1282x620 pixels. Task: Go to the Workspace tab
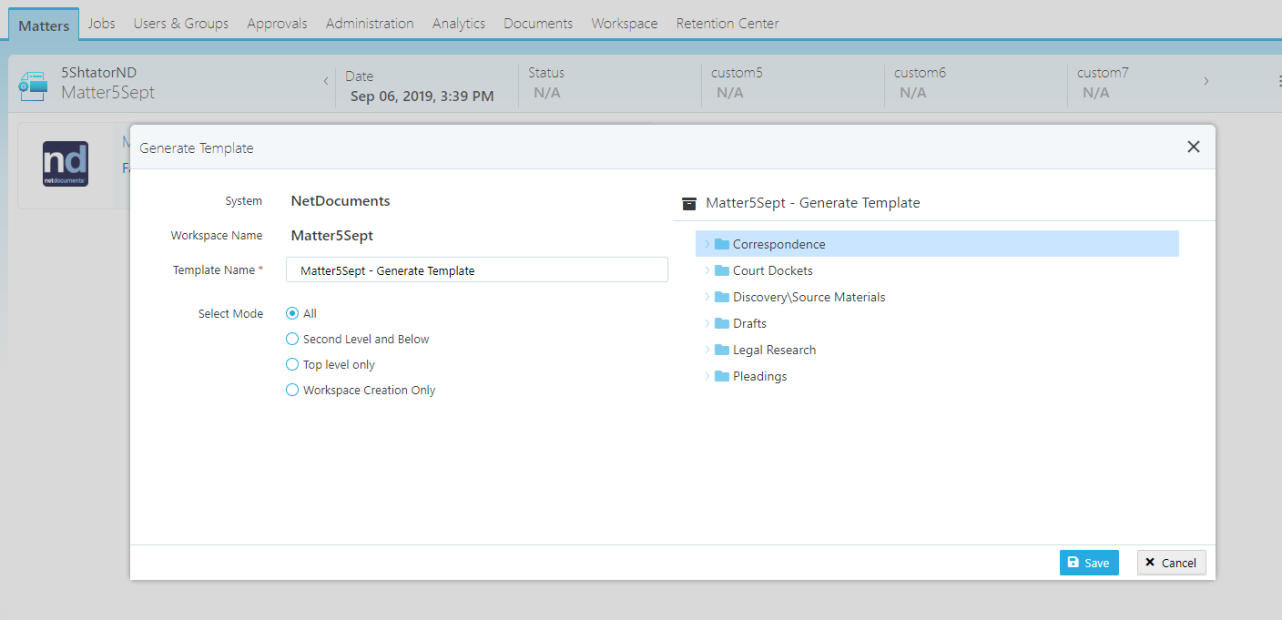pos(625,23)
